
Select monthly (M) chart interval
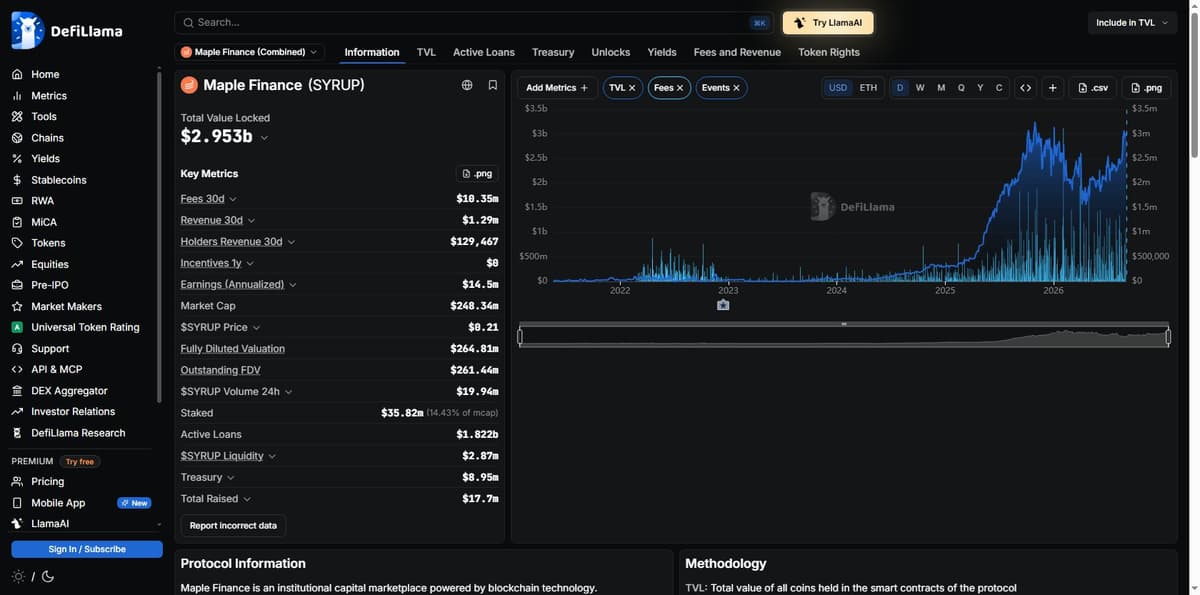[x=941, y=88]
